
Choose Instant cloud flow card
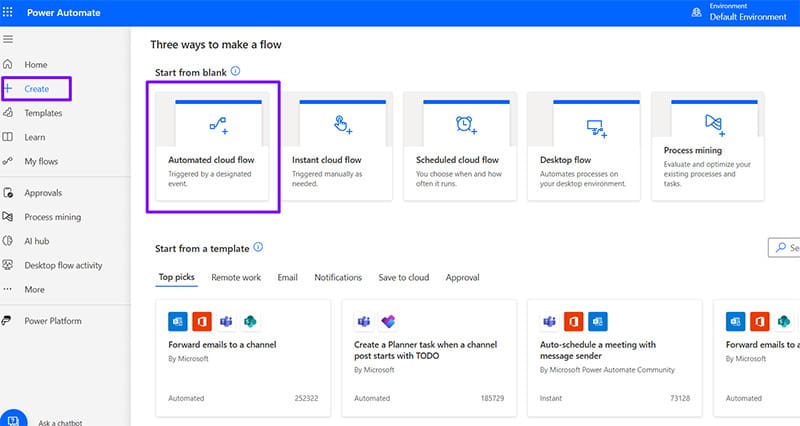[341, 146]
